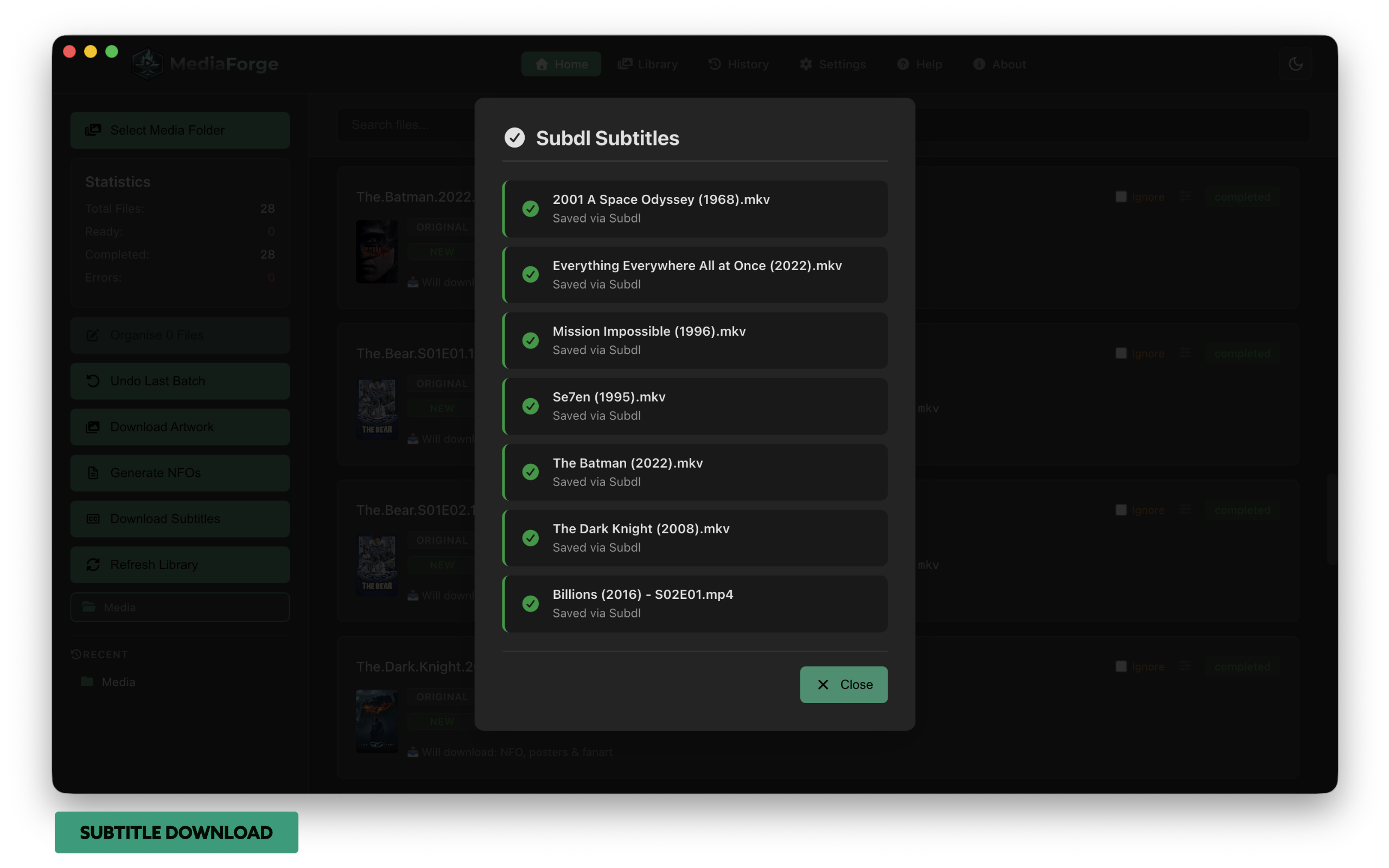Open the Help tab

[920, 63]
